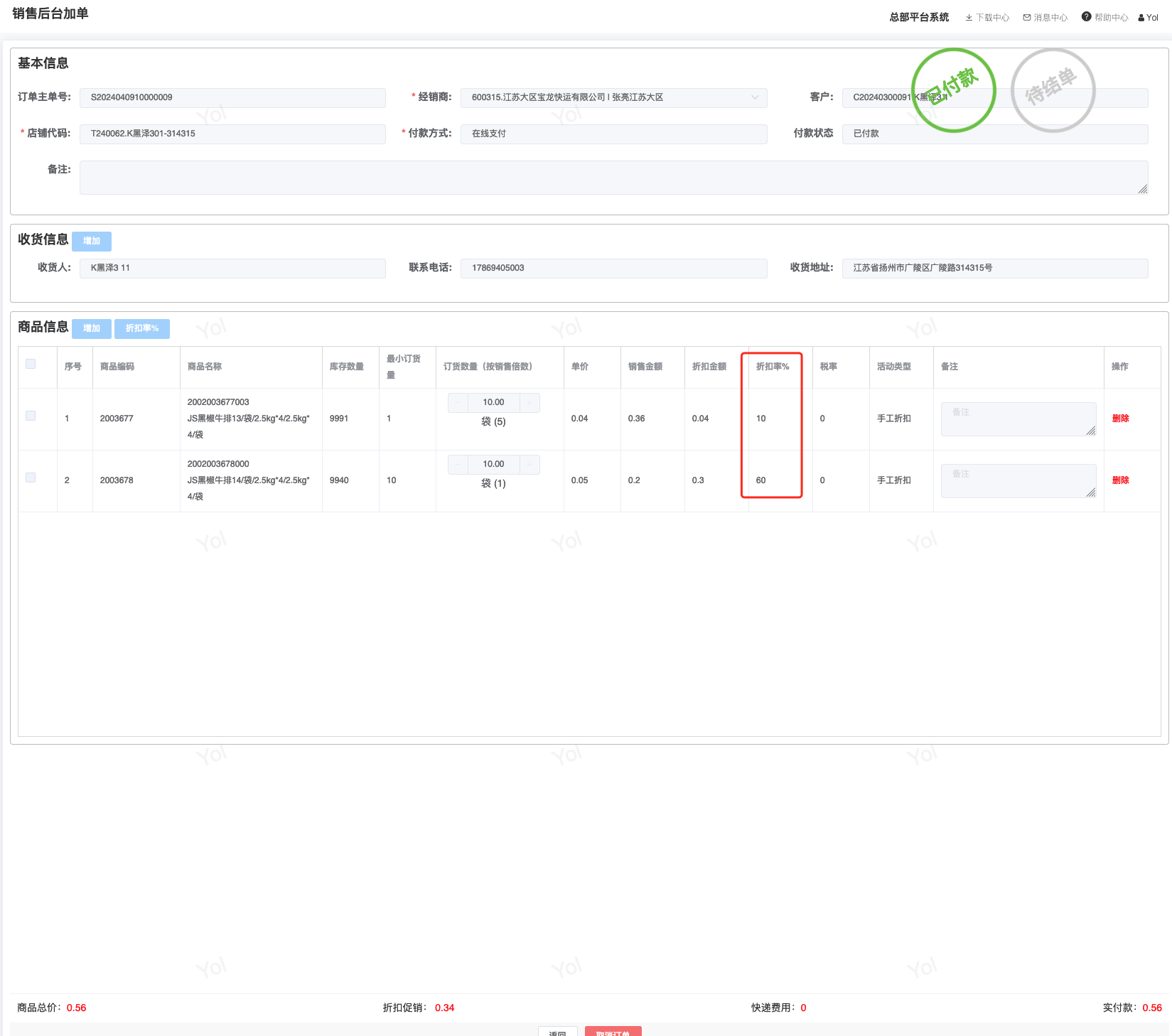Click the red 取消订单 button at bottom
Viewport: 1172px width, 1036px height.
(613, 1032)
